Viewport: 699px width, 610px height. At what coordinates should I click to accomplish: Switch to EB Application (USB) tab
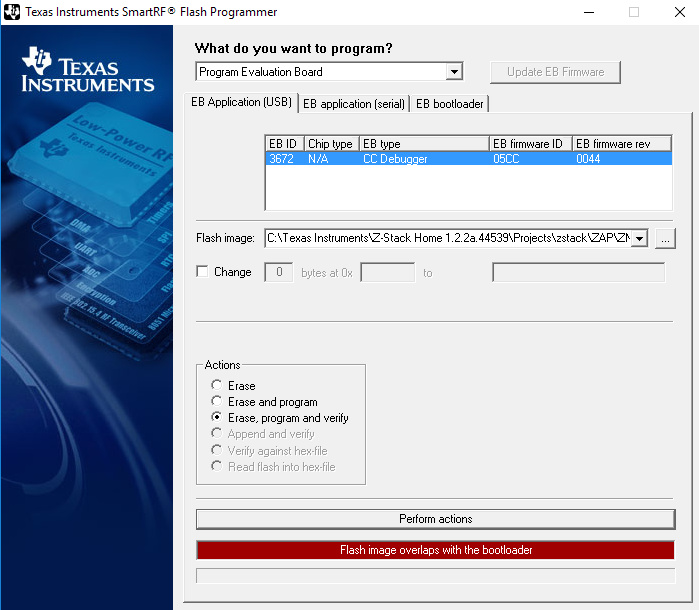[241, 102]
